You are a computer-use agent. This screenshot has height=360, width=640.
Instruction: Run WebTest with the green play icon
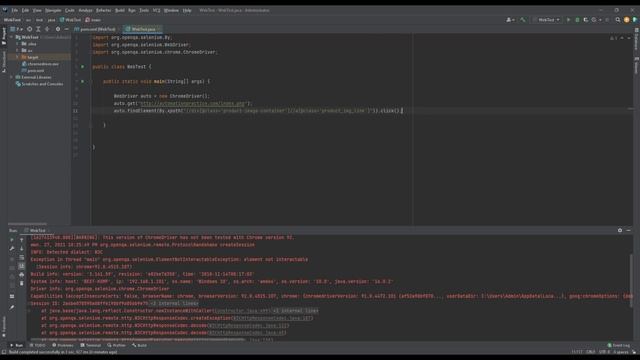tap(568, 20)
